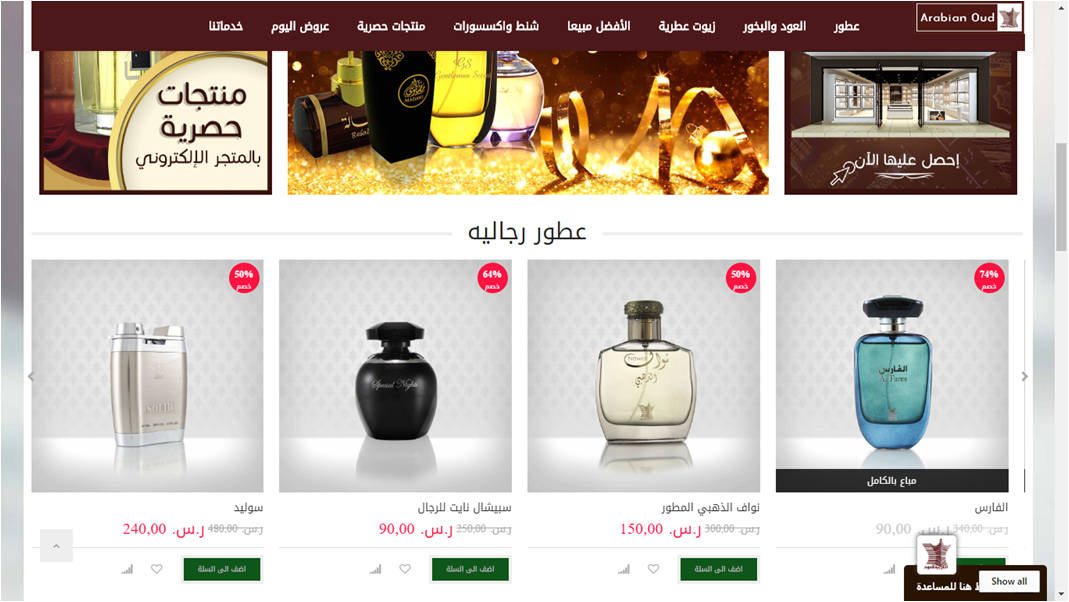
Task: Add نواف الذهبي المطور to cart
Action: pyautogui.click(x=718, y=569)
